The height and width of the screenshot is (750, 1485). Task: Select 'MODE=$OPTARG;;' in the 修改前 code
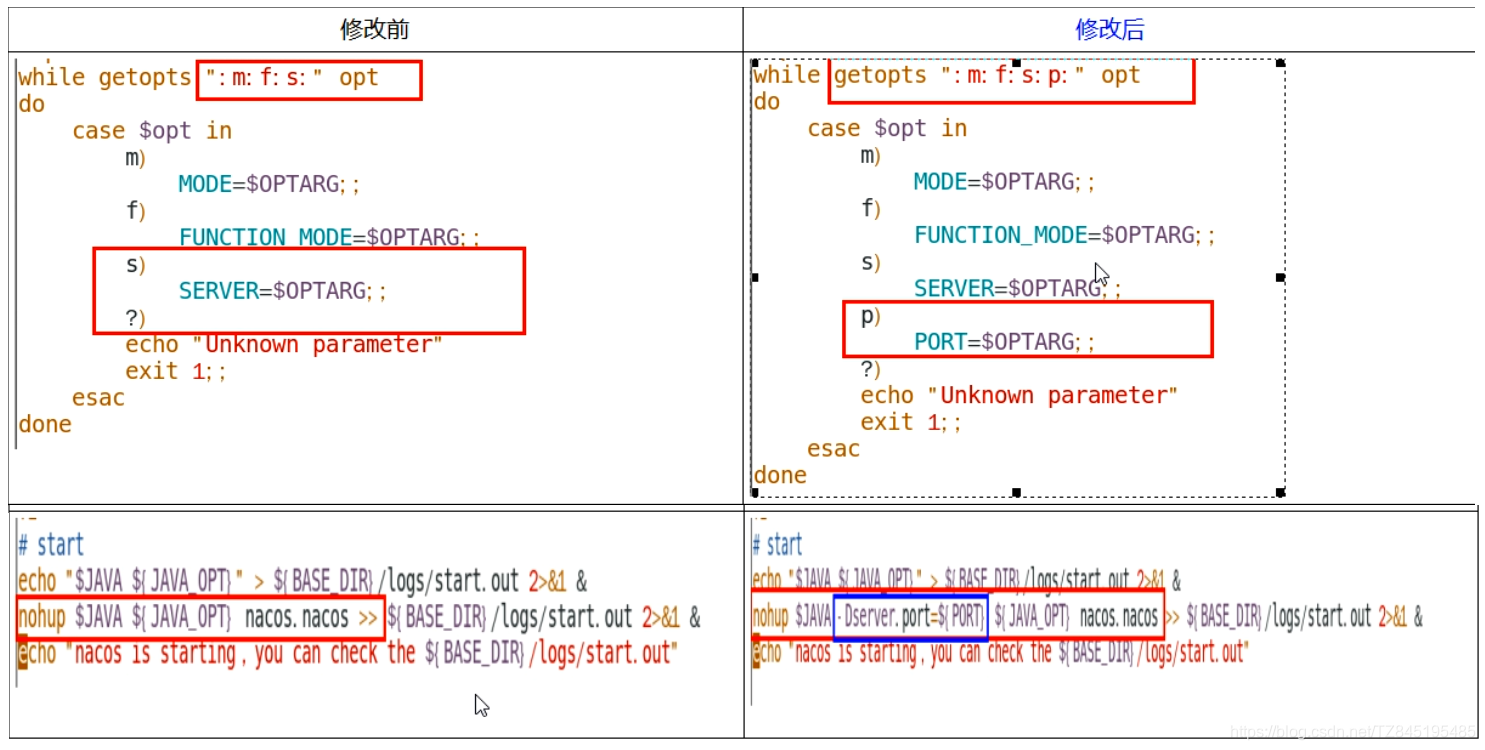pos(269,184)
